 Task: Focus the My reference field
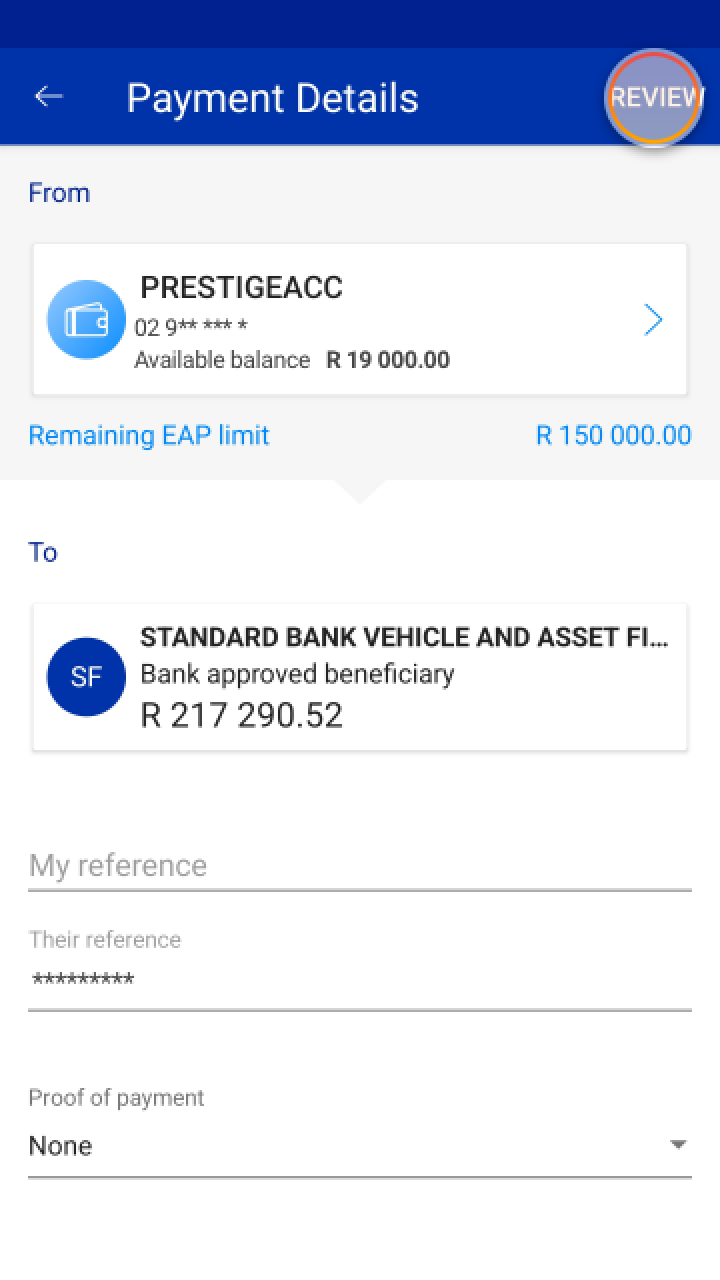[x=360, y=865]
